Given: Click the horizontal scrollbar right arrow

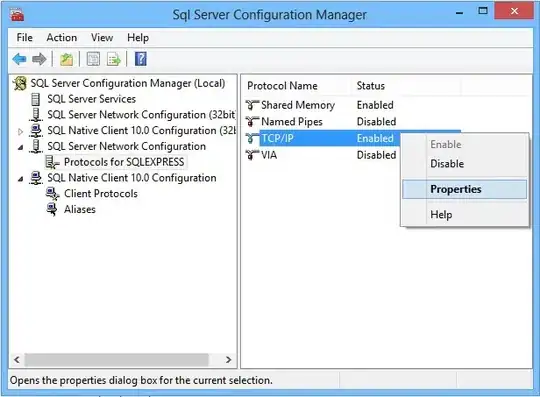Looking at the screenshot, I should [228, 360].
